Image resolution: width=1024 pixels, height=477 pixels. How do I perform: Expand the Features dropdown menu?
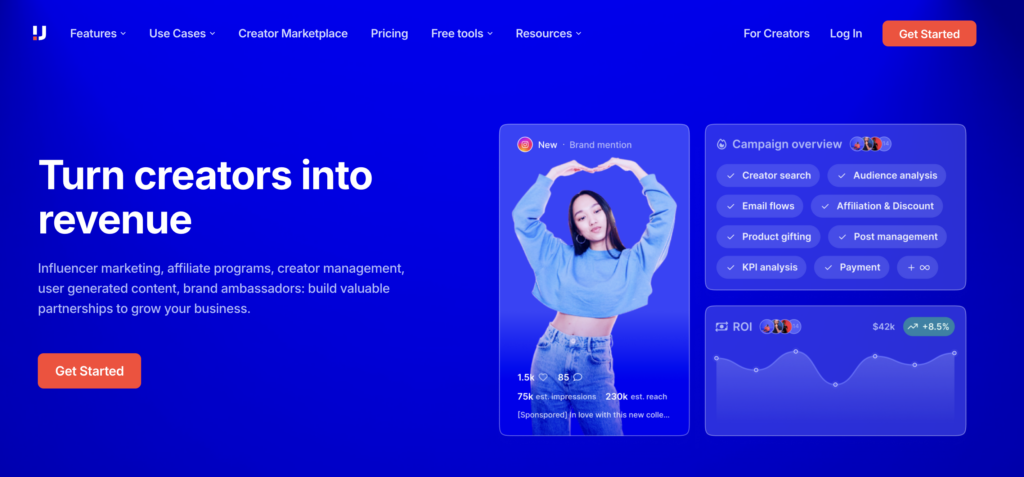coord(98,33)
